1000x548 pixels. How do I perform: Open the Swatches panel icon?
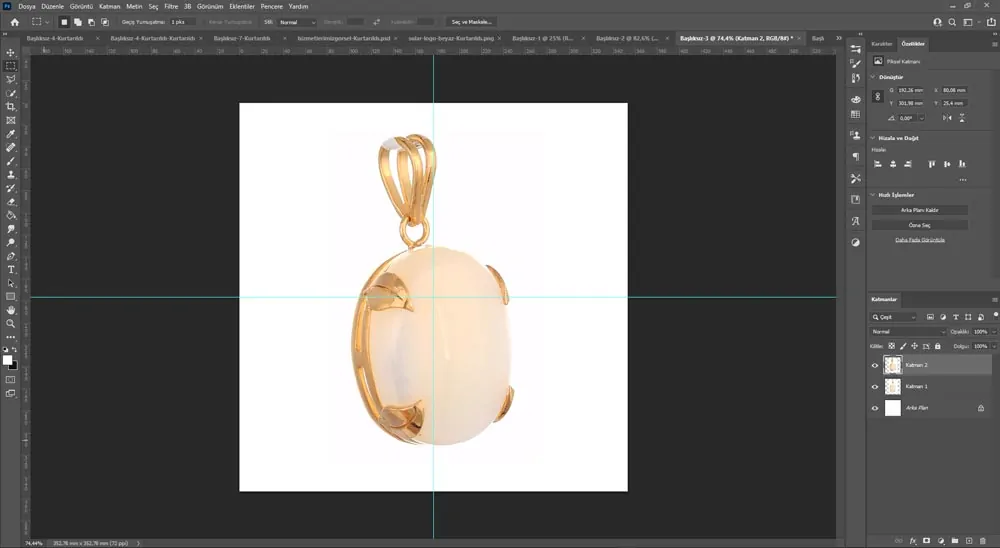pyautogui.click(x=855, y=114)
